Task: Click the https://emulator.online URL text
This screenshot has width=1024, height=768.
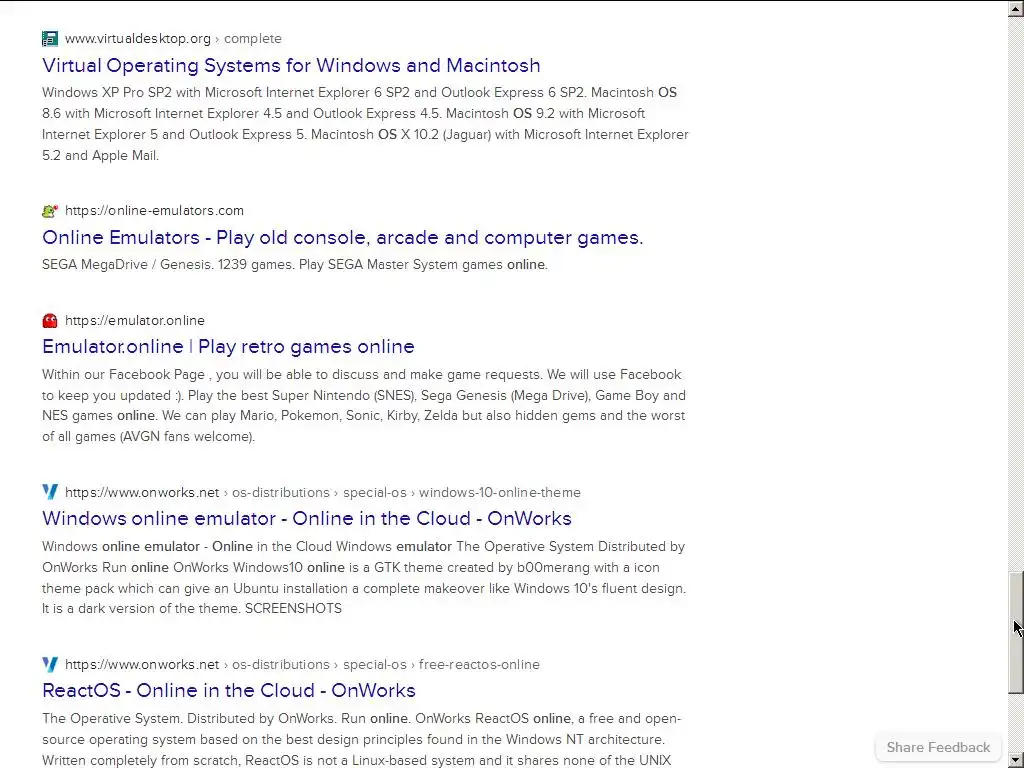Action: coord(135,321)
